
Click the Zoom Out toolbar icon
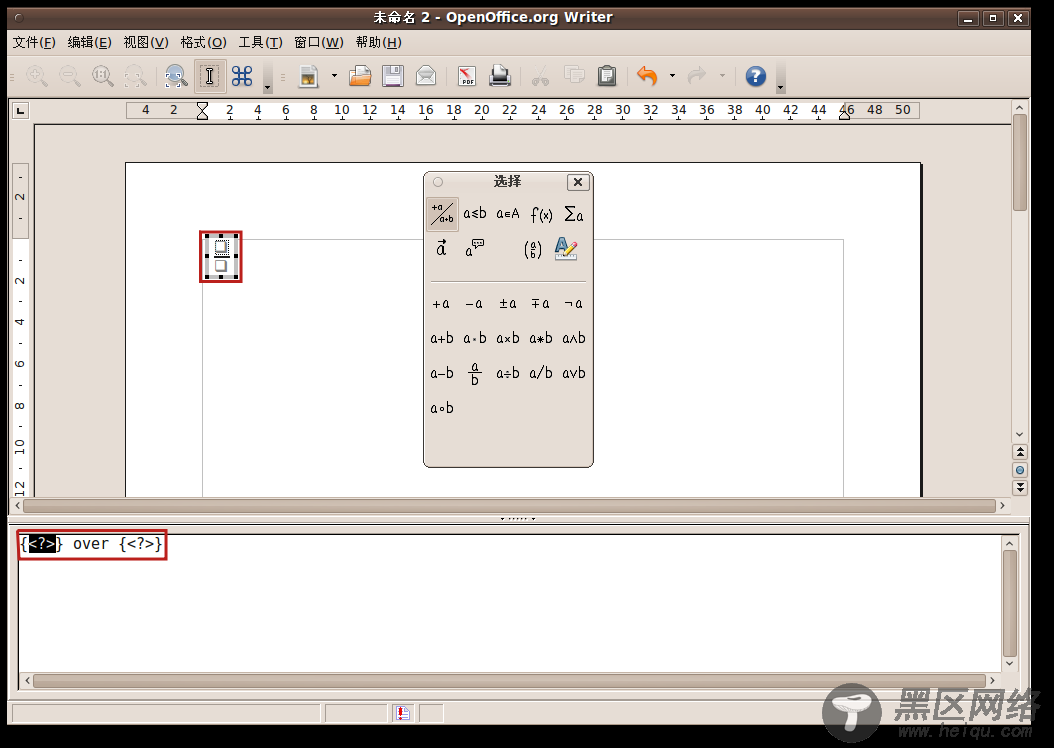point(70,76)
